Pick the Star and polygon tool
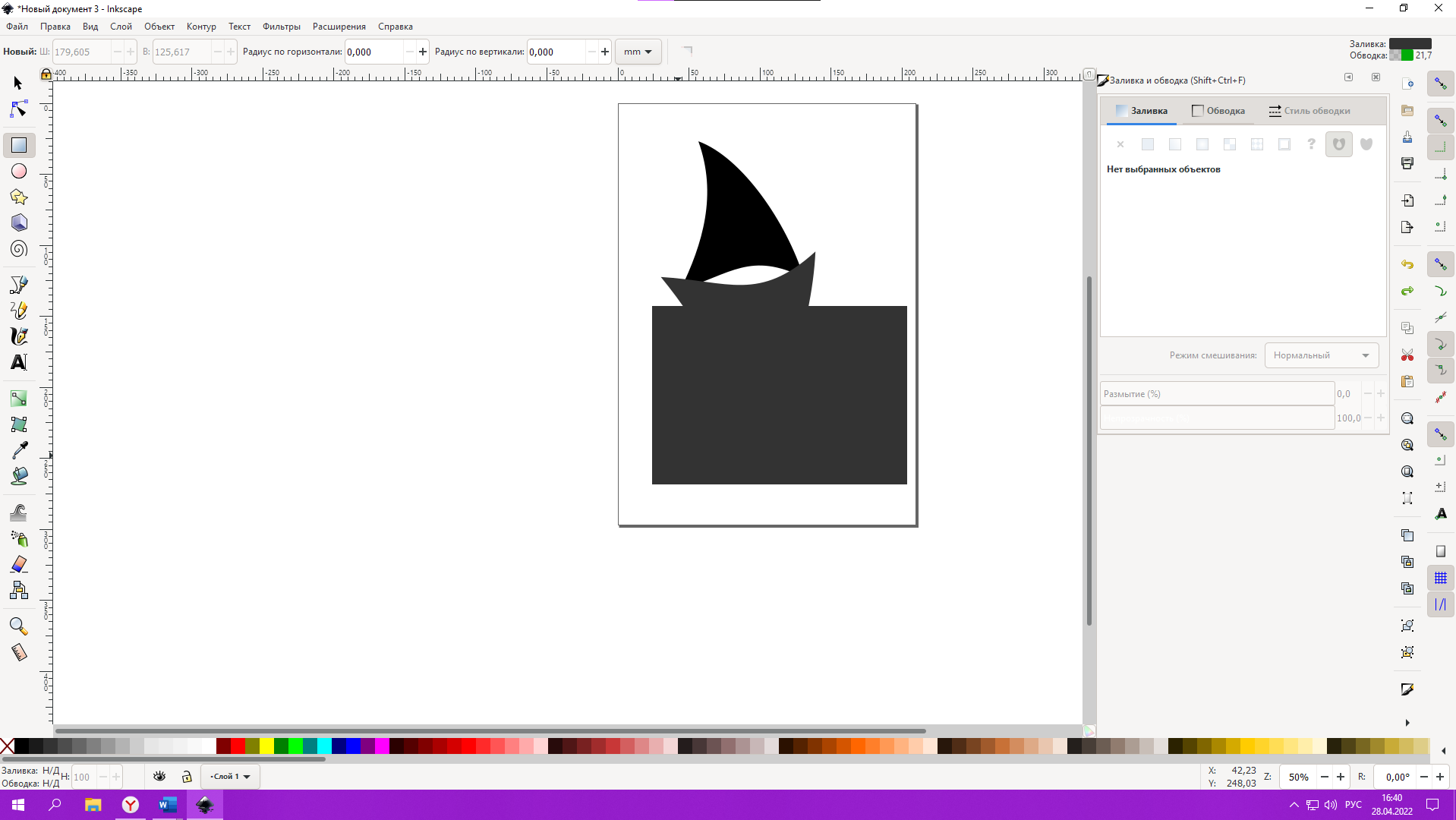 tap(19, 197)
